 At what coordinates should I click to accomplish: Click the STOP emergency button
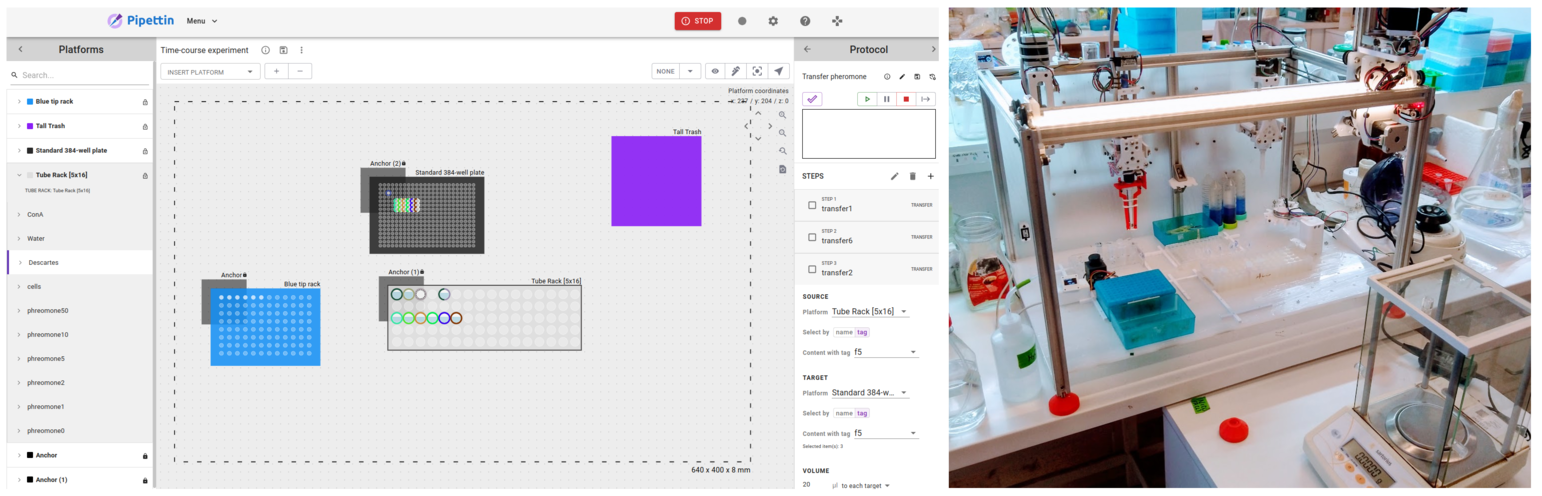click(697, 21)
